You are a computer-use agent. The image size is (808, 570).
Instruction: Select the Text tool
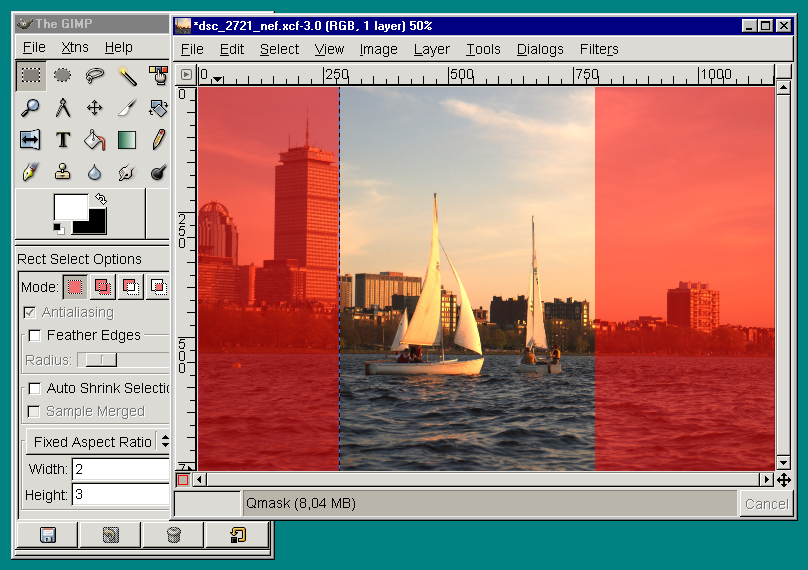pos(62,140)
